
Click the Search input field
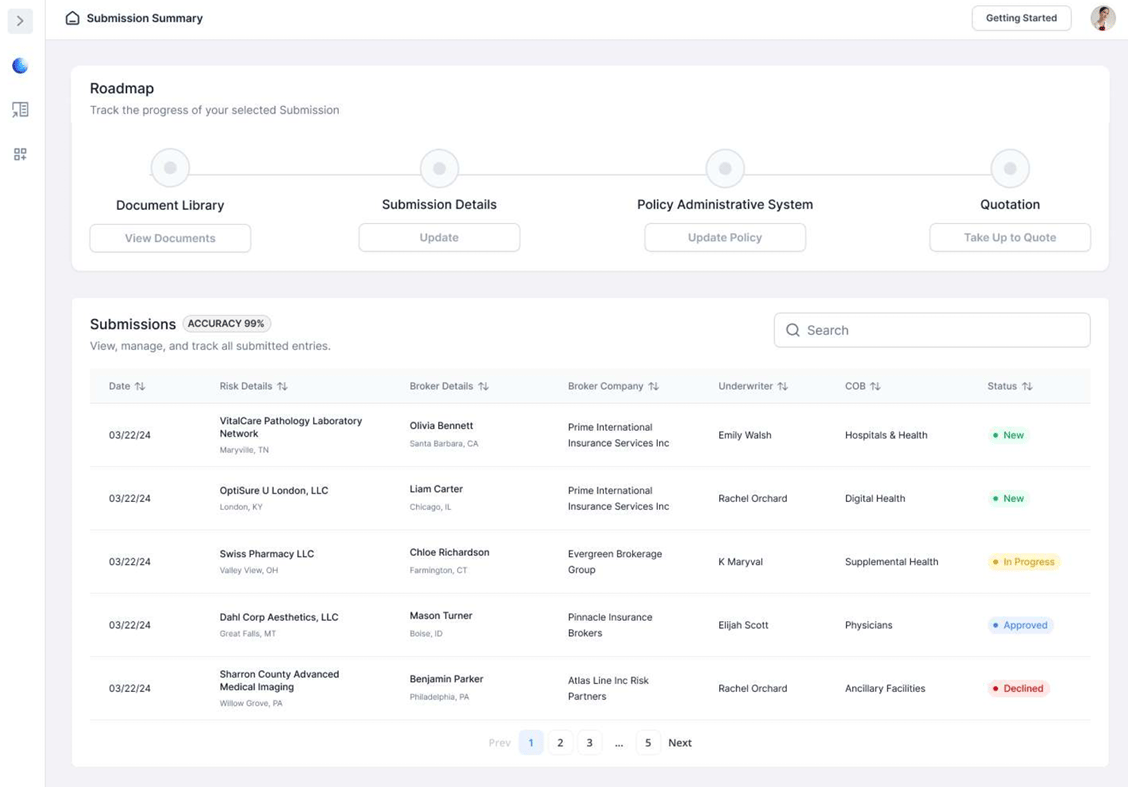click(932, 330)
